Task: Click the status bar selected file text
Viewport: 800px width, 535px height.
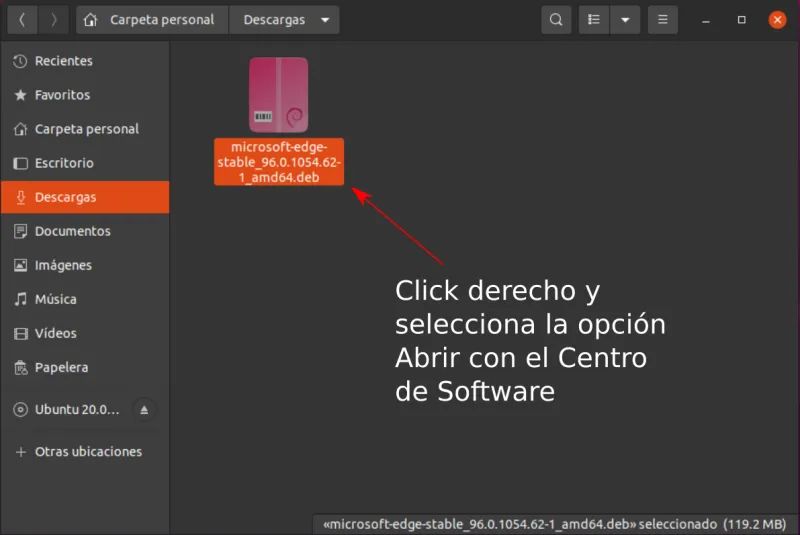Action: coord(555,524)
